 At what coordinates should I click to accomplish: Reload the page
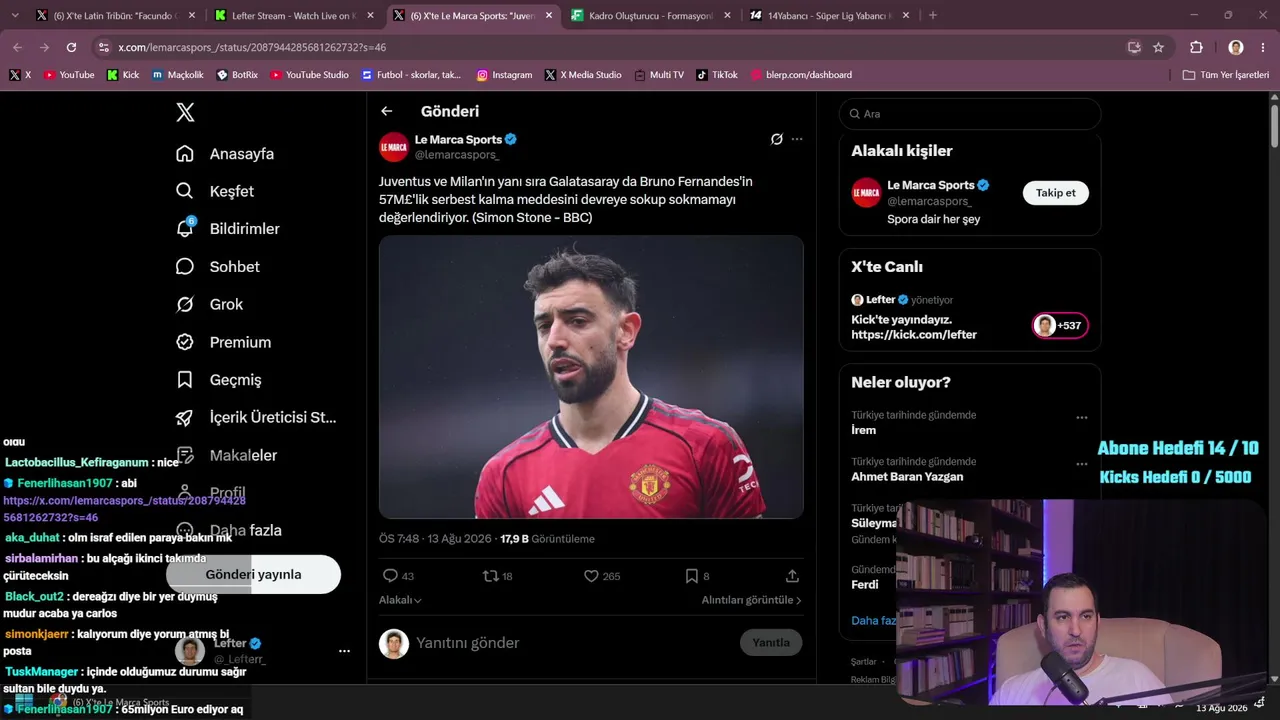(x=71, y=47)
